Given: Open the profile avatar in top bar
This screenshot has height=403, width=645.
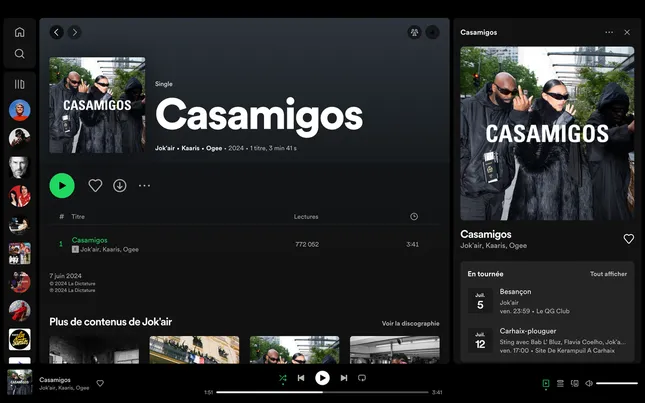Looking at the screenshot, I should [x=432, y=32].
